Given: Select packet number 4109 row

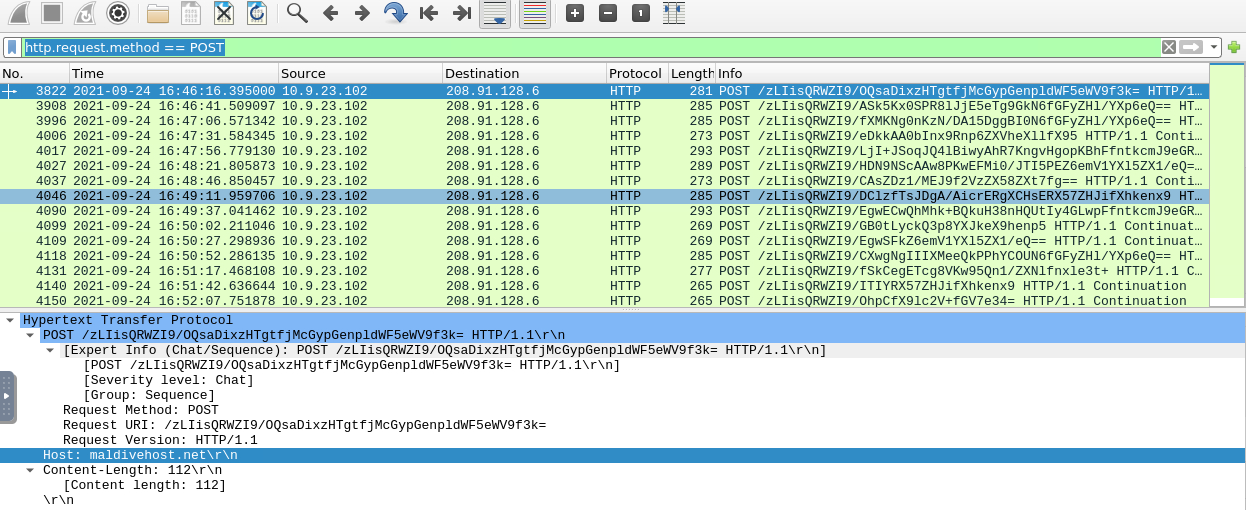Looking at the screenshot, I should 604,240.
